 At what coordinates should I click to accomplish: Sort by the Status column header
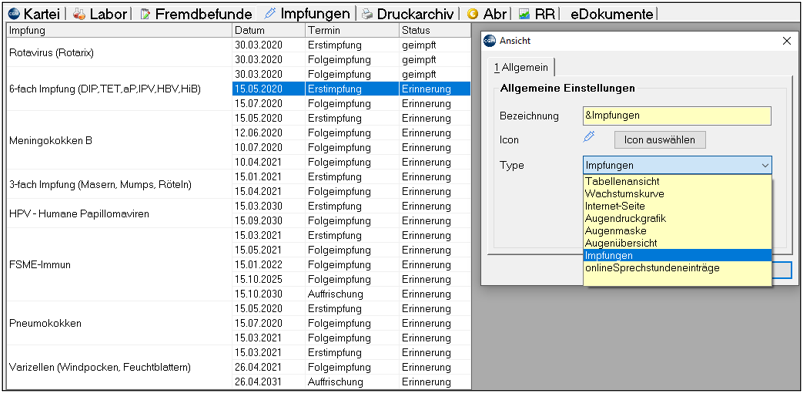(x=434, y=30)
